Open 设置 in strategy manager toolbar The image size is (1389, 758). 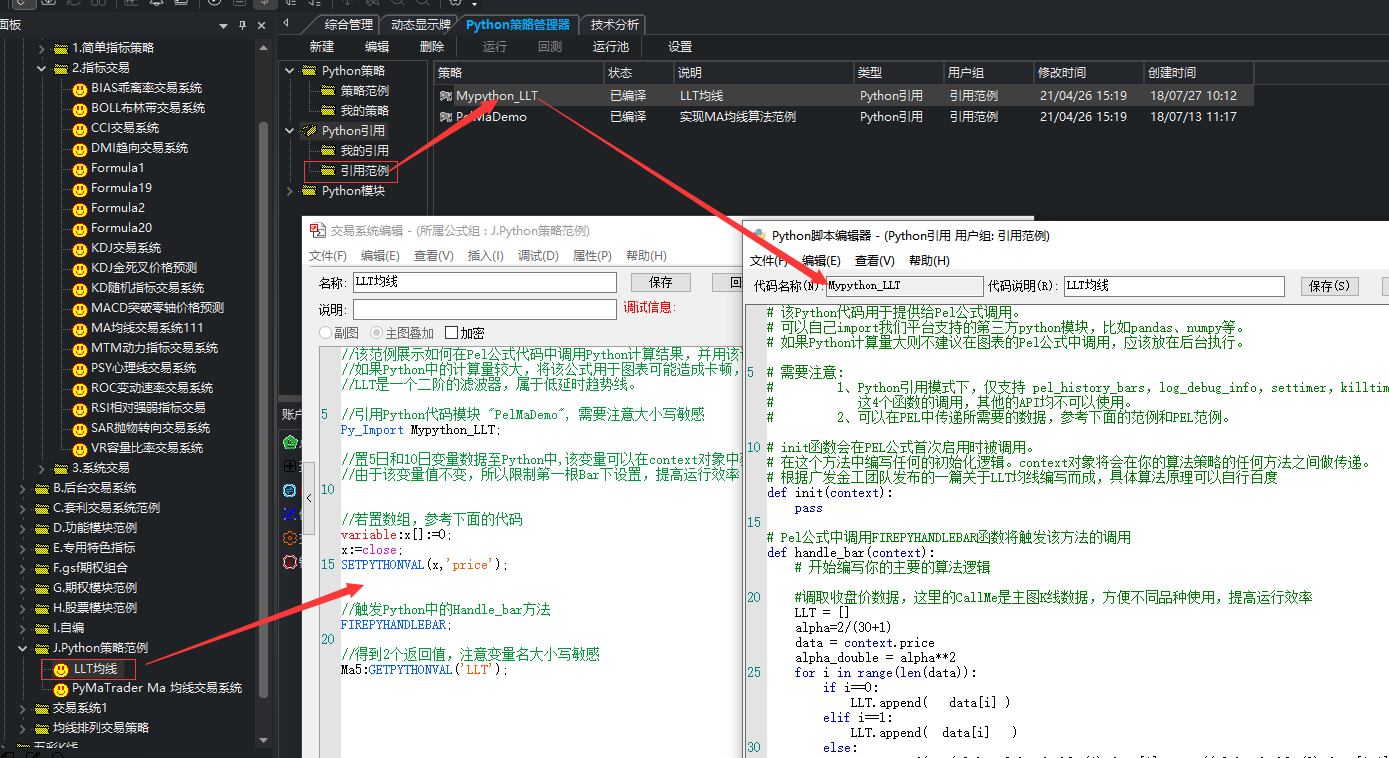(680, 47)
